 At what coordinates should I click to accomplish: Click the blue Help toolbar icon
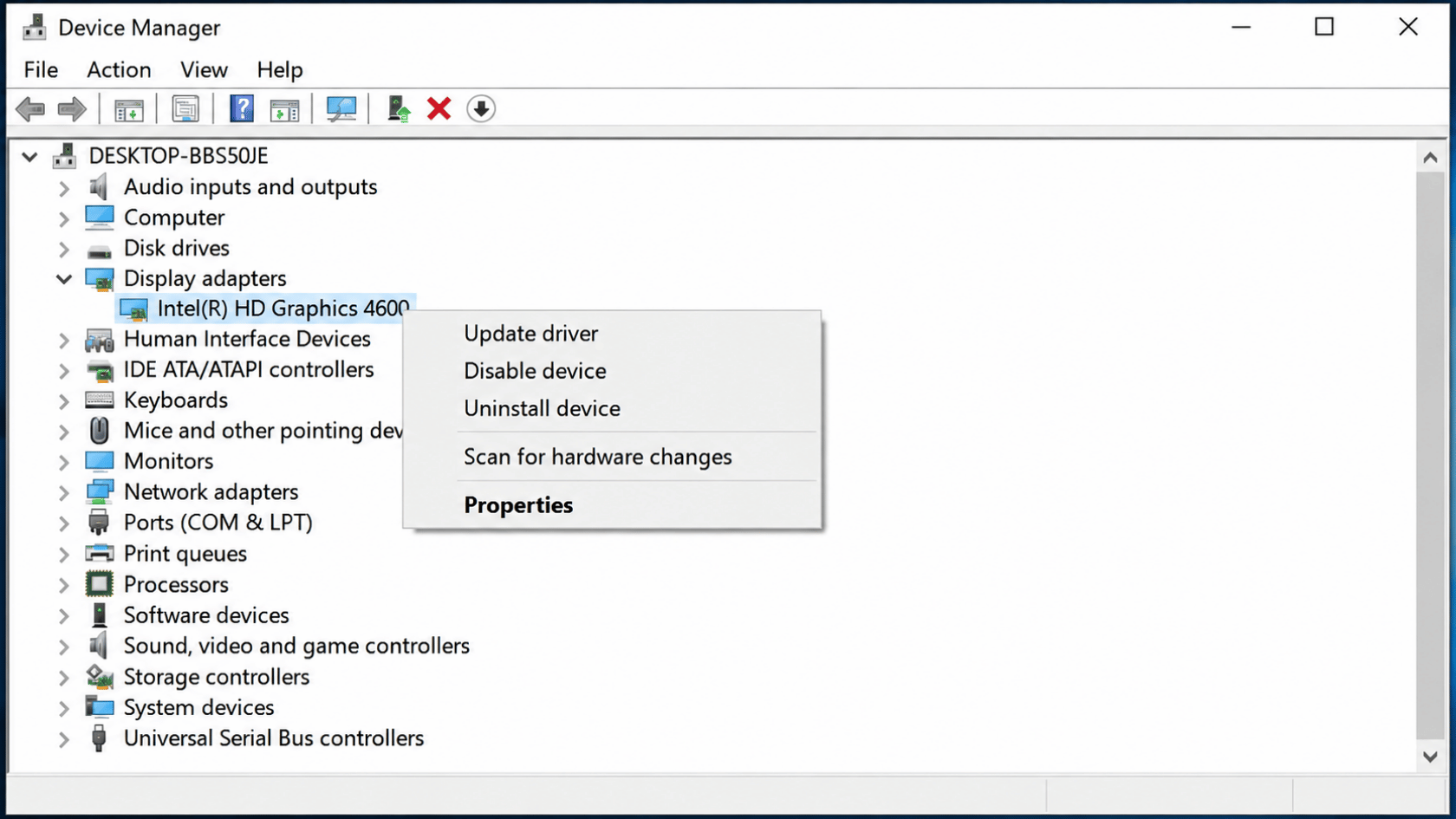[x=242, y=109]
